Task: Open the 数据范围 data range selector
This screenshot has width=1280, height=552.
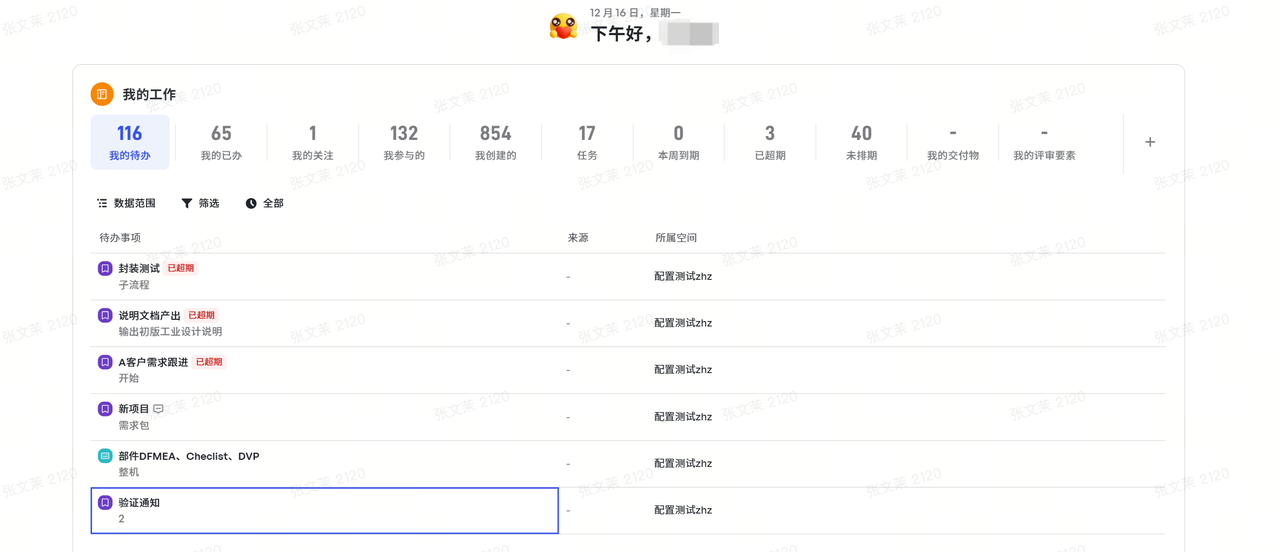Action: pyautogui.click(x=126, y=203)
